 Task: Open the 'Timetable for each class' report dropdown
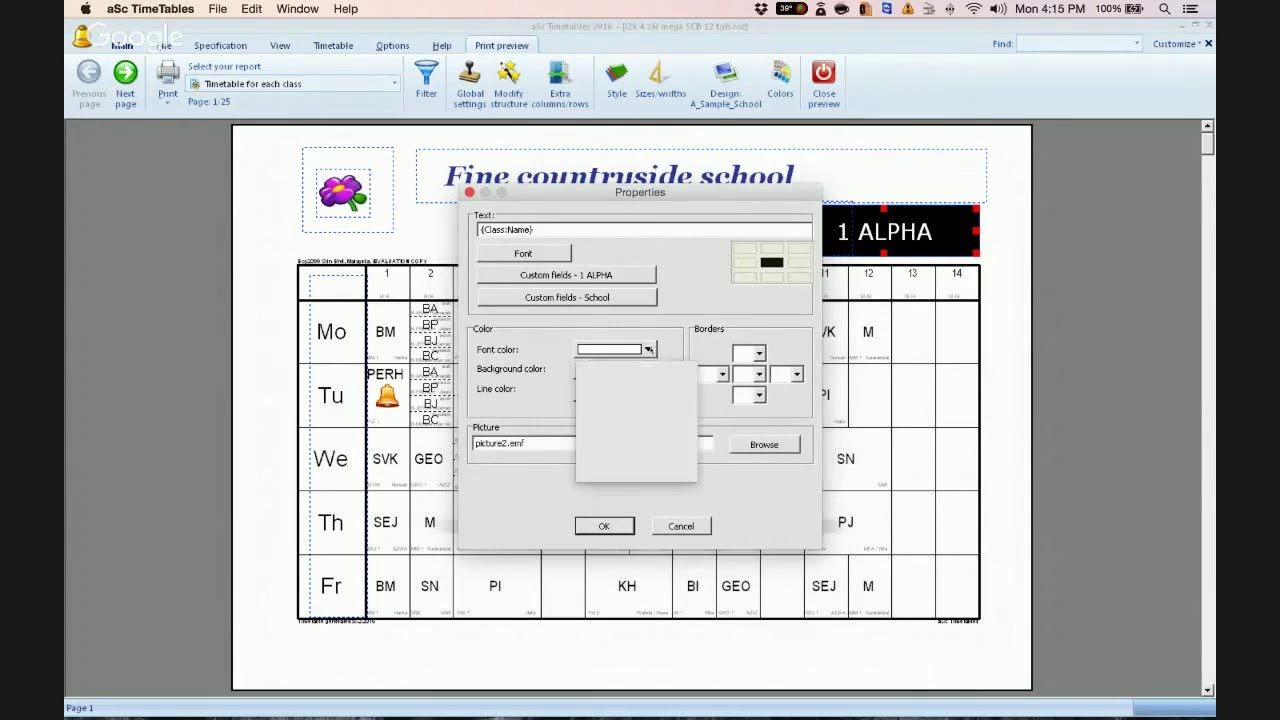[x=295, y=84]
